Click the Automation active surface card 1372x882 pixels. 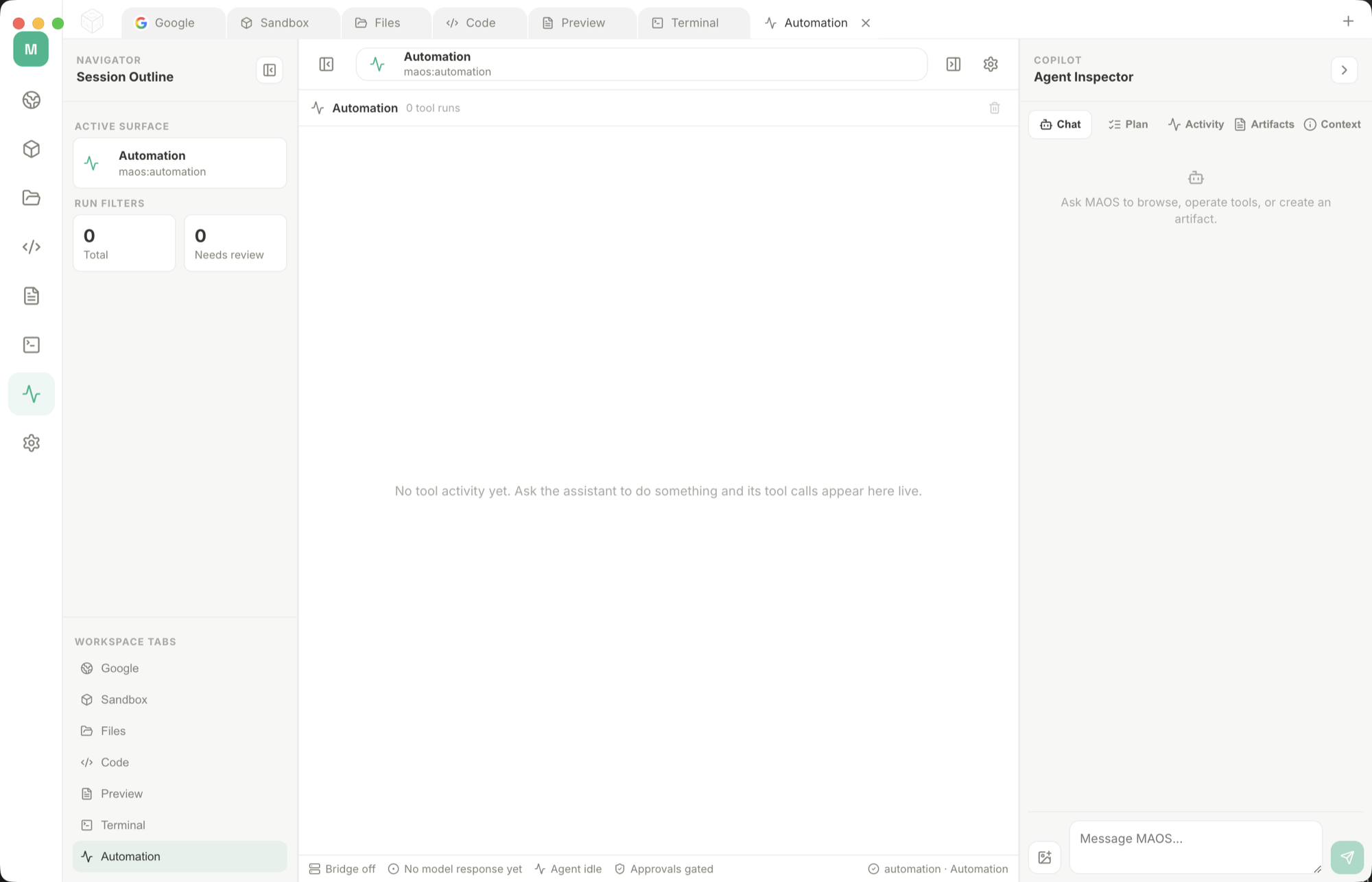[x=180, y=163]
